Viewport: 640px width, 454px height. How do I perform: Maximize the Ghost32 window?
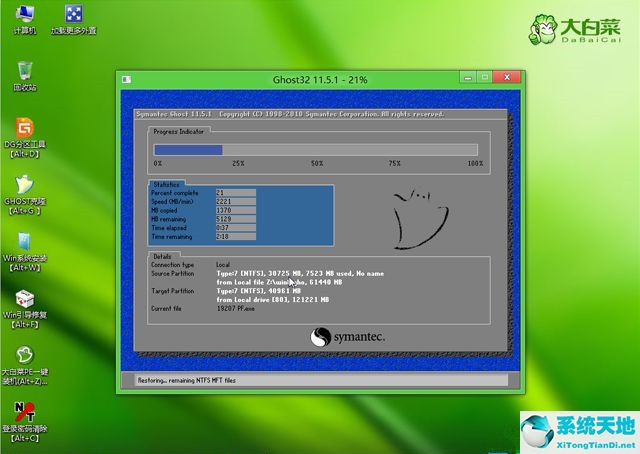(484, 77)
